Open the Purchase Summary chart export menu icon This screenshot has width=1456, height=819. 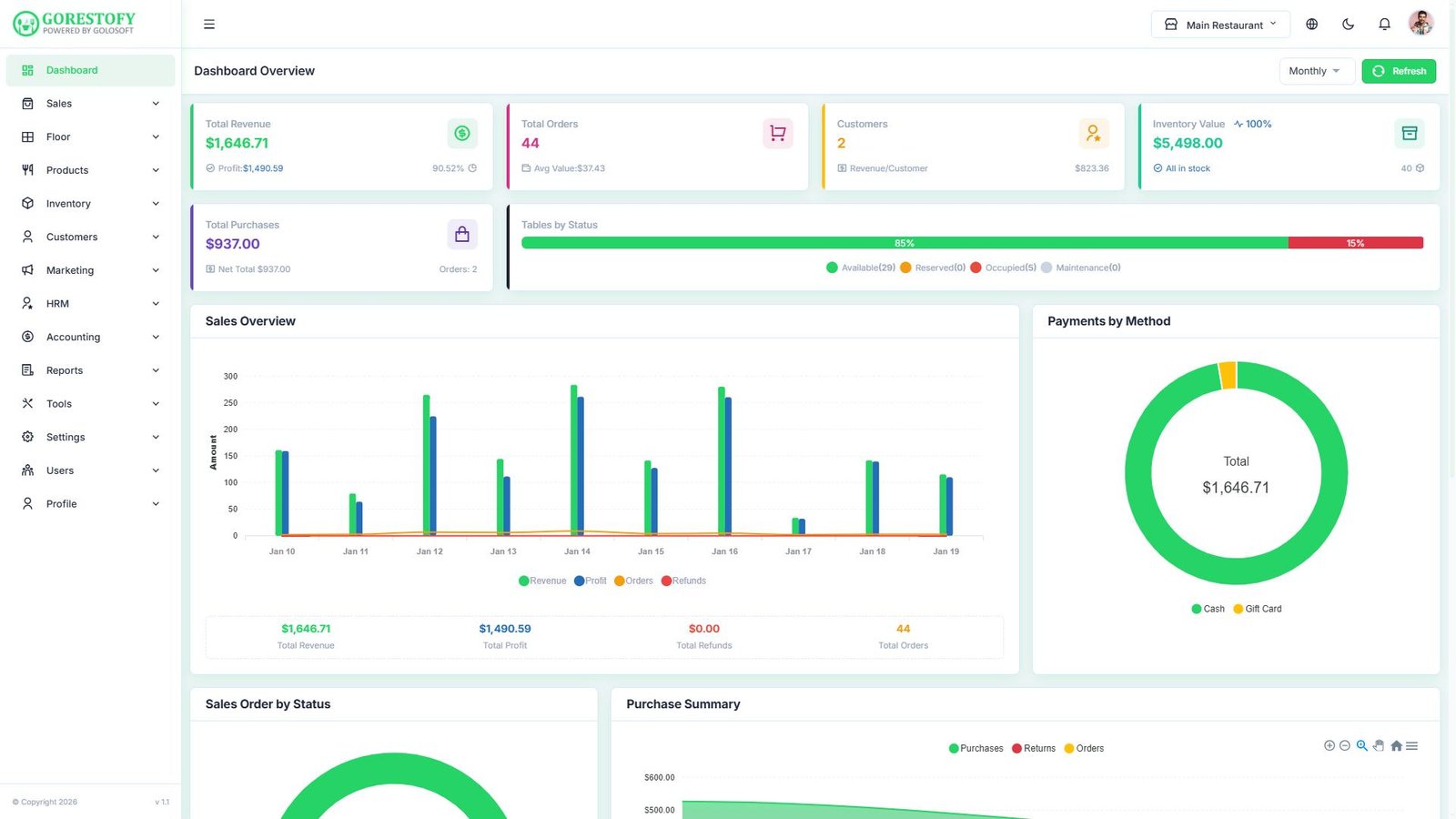tap(1412, 745)
